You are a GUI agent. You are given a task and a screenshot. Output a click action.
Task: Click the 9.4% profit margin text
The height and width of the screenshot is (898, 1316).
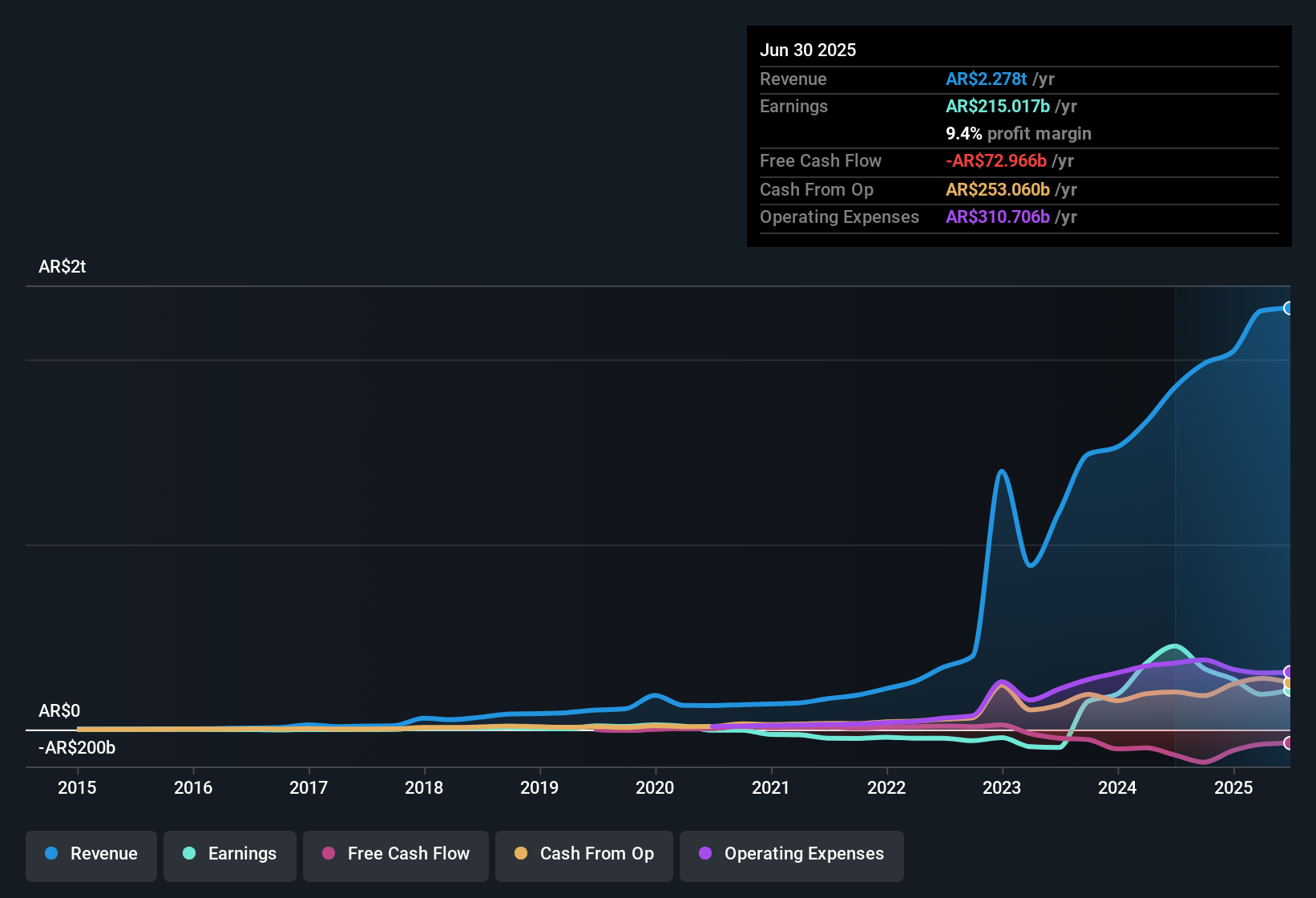click(1018, 133)
